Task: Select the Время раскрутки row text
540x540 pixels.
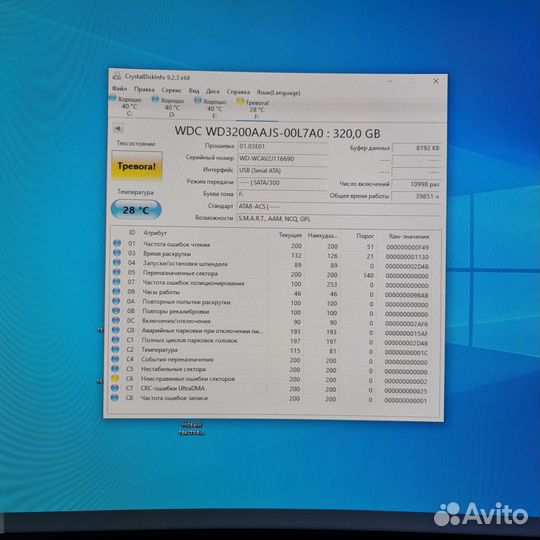Action: click(167, 254)
